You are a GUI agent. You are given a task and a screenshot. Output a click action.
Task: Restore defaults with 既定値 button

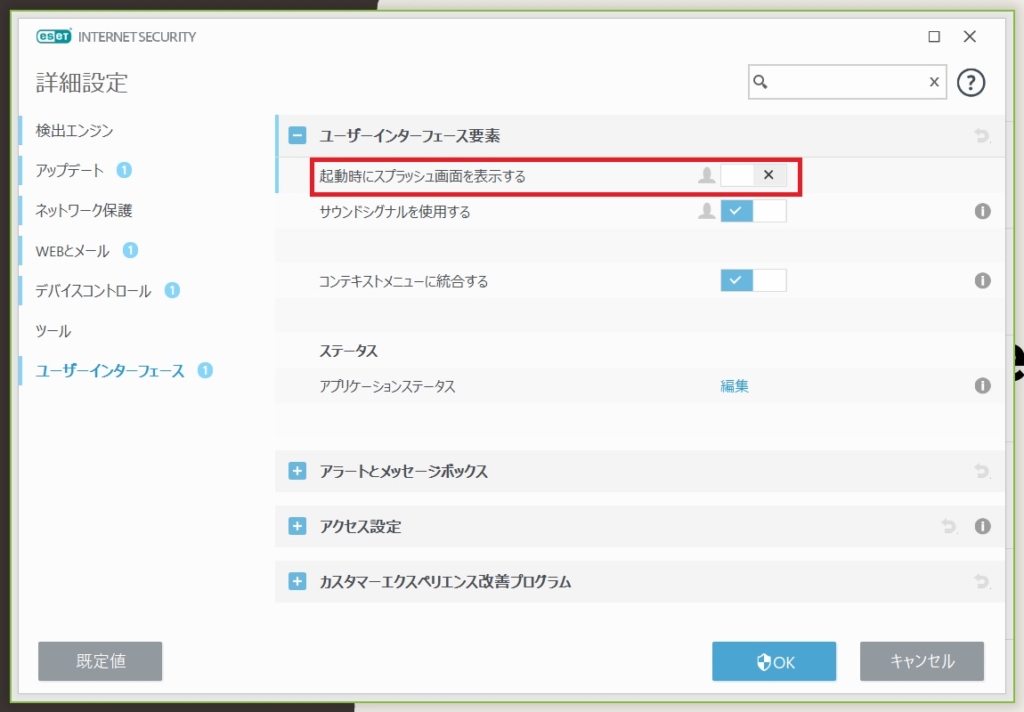coord(100,661)
